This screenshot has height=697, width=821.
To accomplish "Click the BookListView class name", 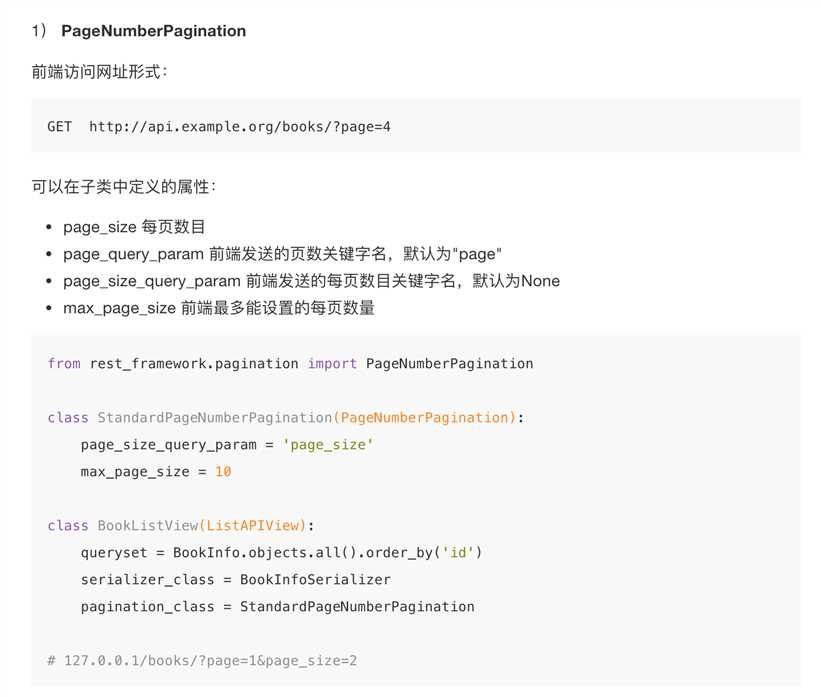I will point(148,526).
